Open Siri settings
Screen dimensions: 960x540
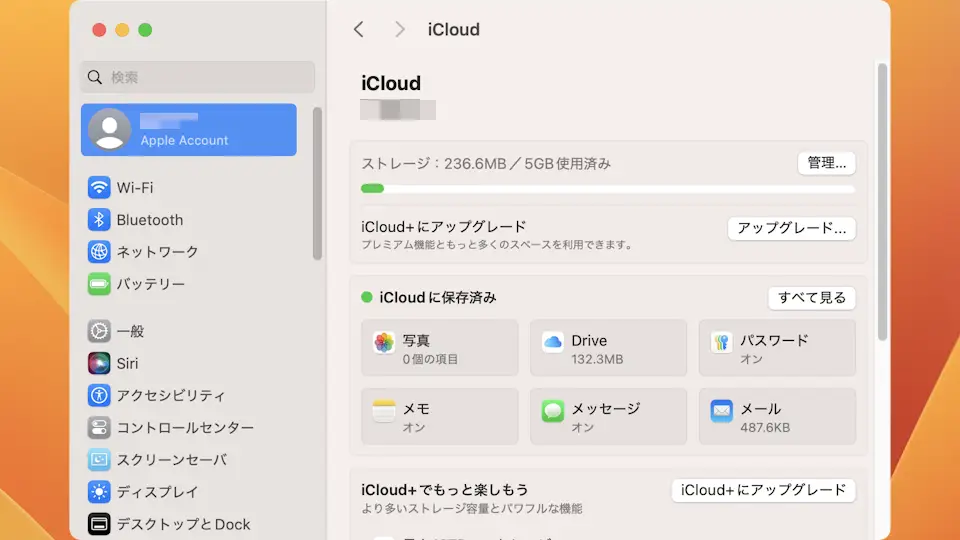(x=127, y=364)
